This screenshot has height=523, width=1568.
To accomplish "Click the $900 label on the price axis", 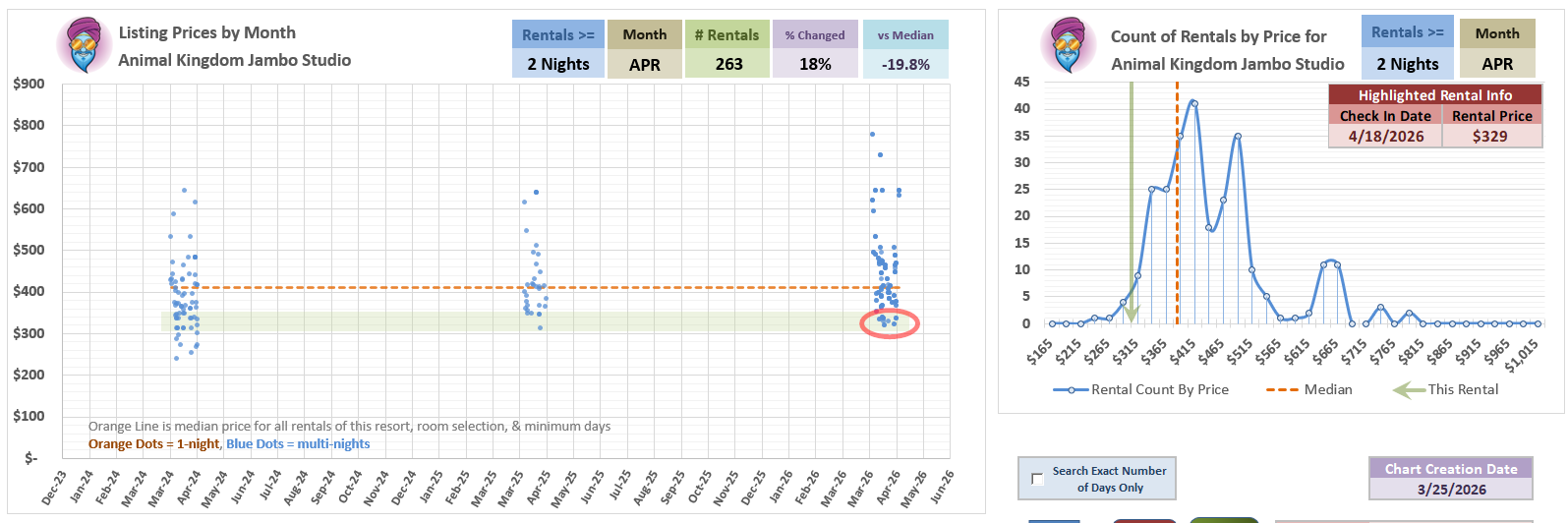I will click(x=29, y=84).
